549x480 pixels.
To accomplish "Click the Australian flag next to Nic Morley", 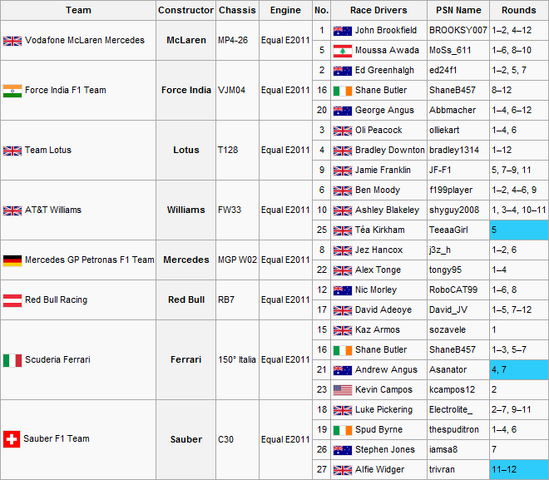I will [x=342, y=291].
